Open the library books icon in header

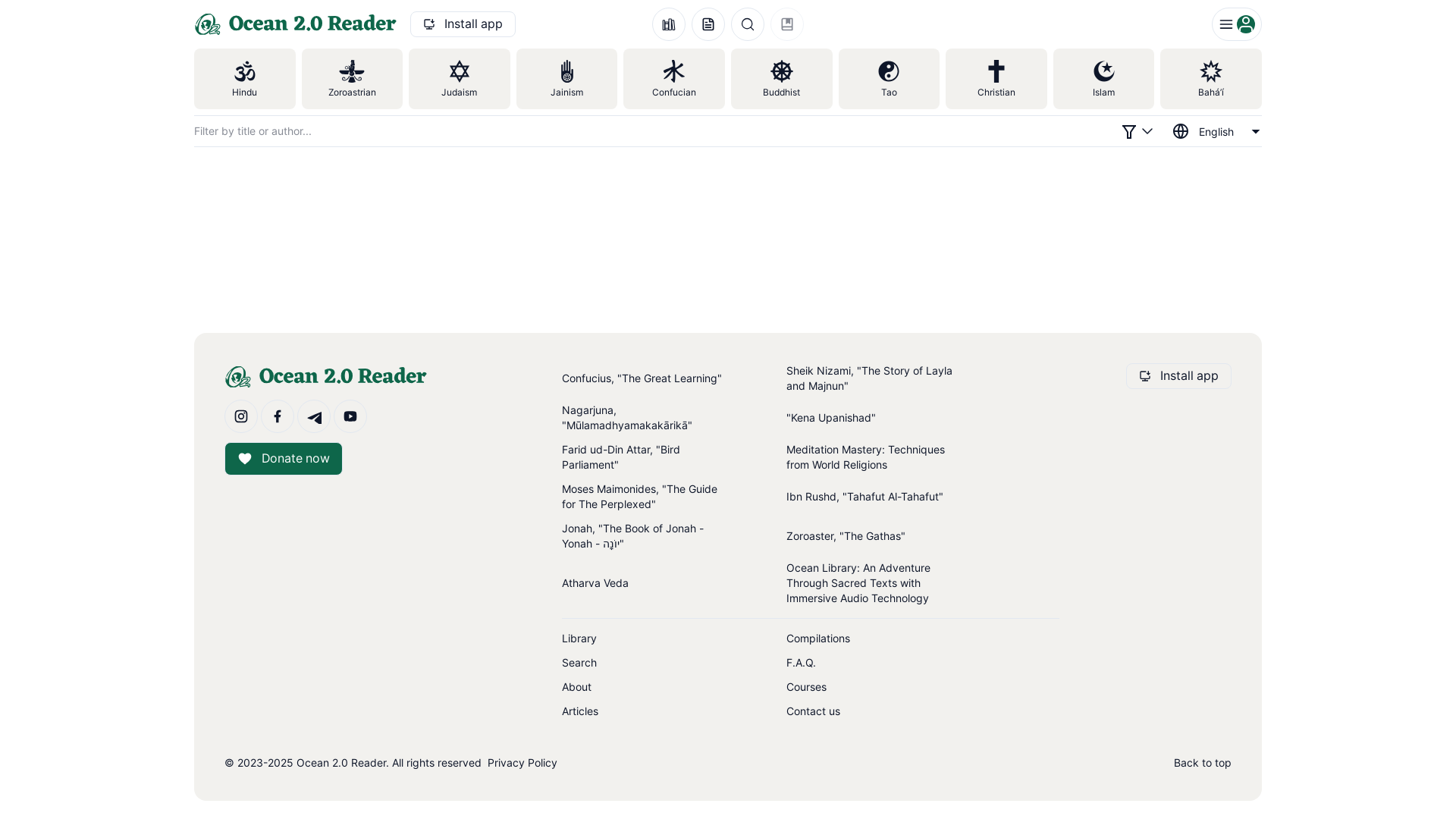tap(669, 24)
